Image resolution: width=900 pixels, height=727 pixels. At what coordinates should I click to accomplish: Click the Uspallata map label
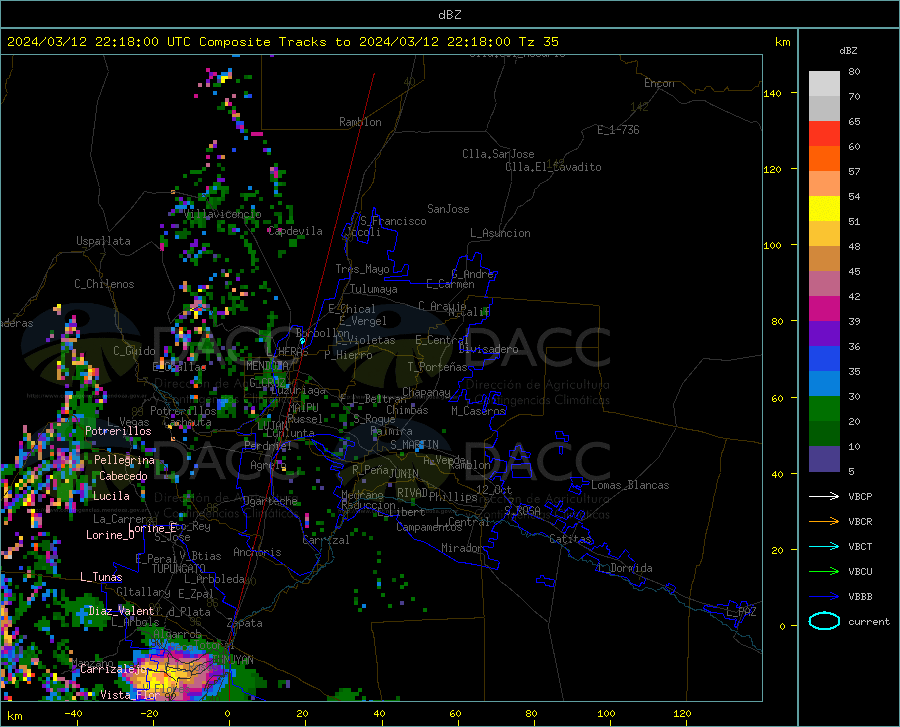click(103, 241)
